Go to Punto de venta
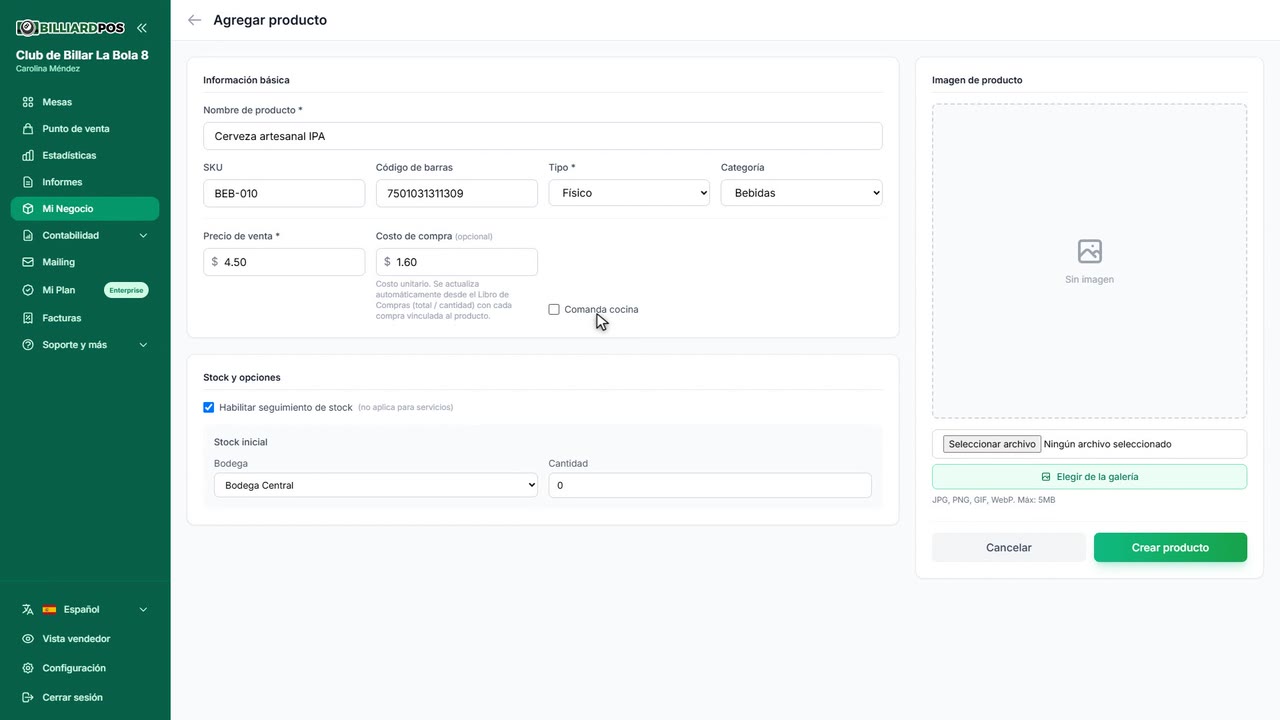Image resolution: width=1280 pixels, height=720 pixels. 85,129
